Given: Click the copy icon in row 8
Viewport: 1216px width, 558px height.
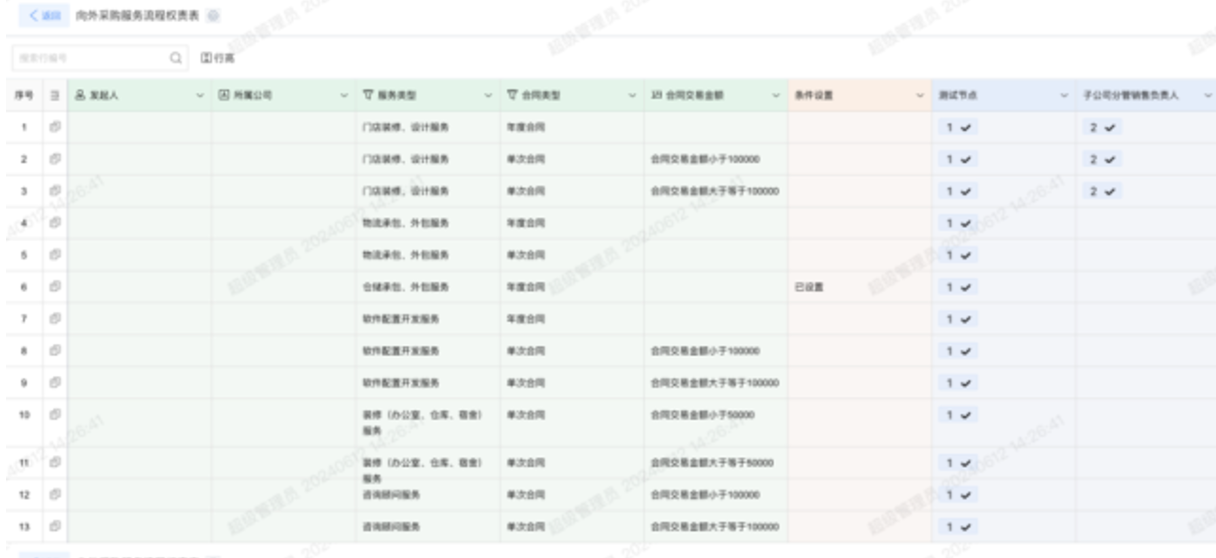Looking at the screenshot, I should (56, 351).
